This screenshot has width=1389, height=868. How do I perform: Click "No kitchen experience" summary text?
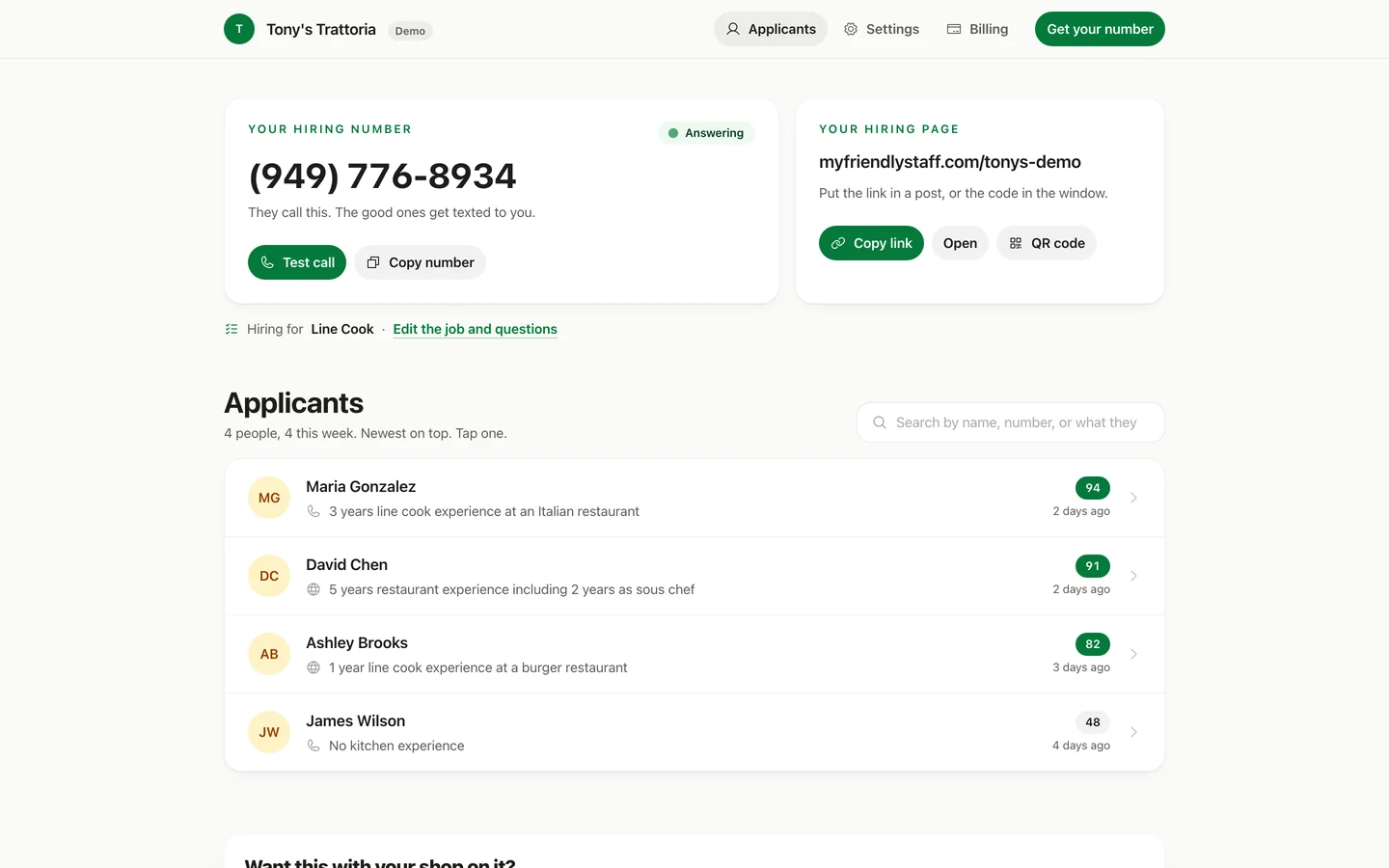[x=396, y=746]
